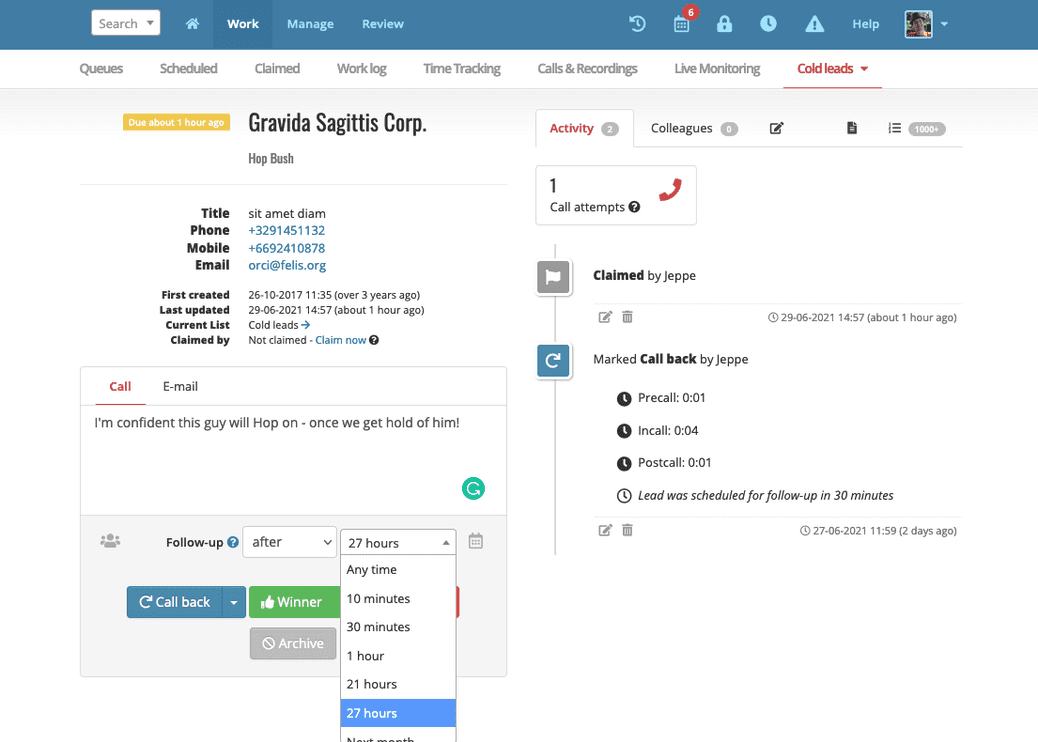1038x742 pixels.
Task: Expand the Cold leads dropdown tab
Action: point(832,68)
